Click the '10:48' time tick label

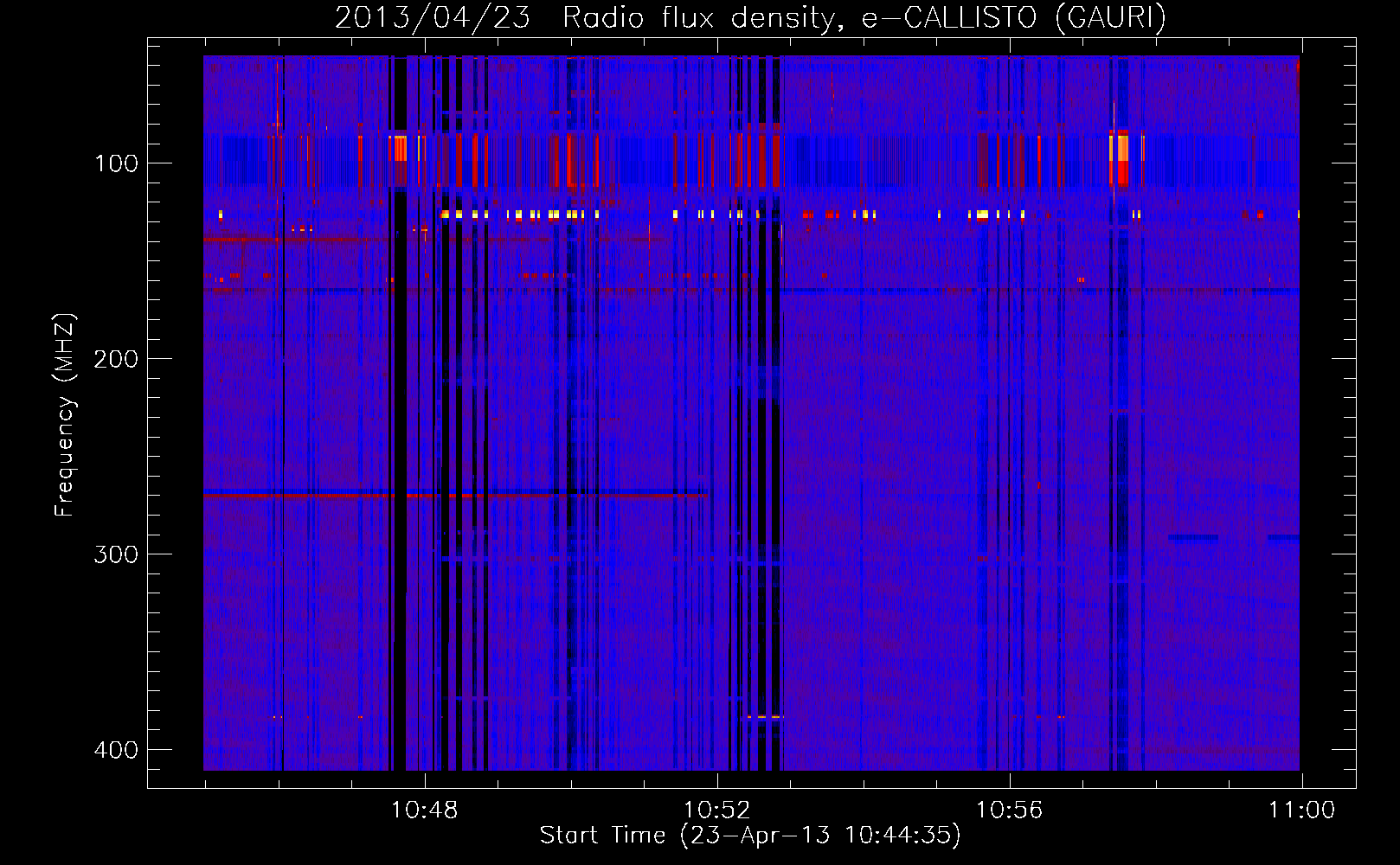424,811
